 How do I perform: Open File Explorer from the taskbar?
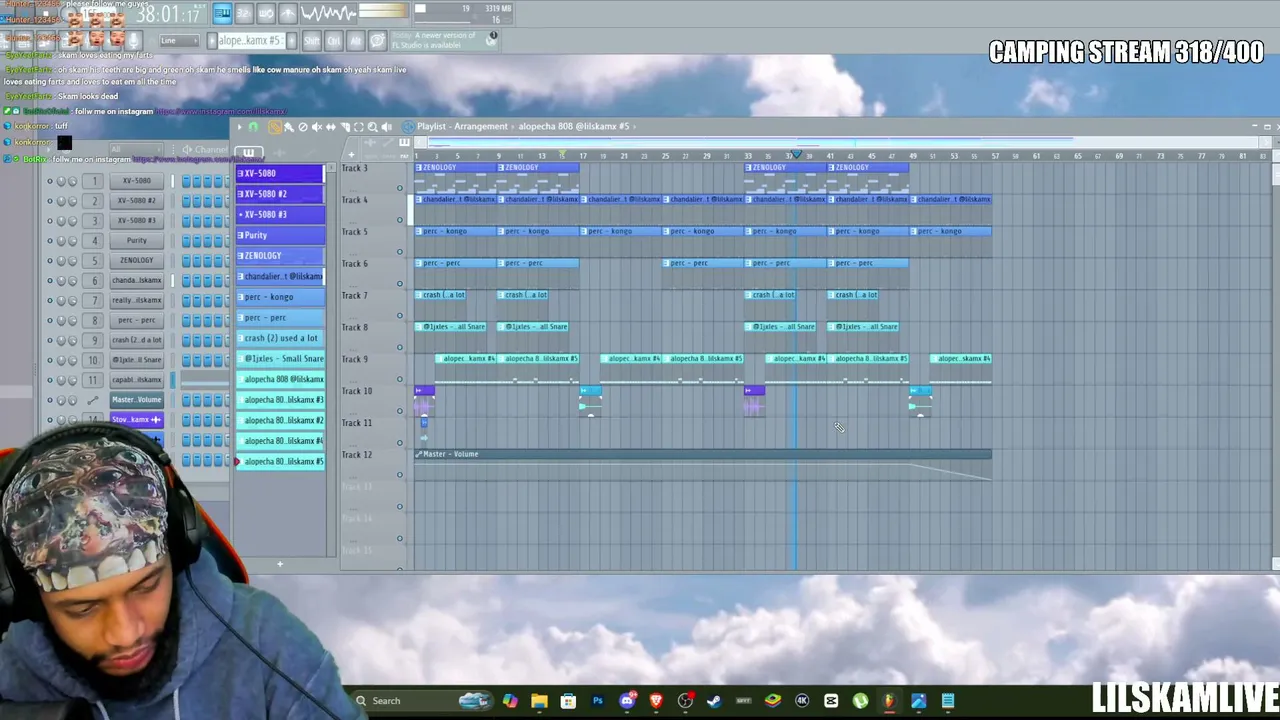tap(539, 701)
